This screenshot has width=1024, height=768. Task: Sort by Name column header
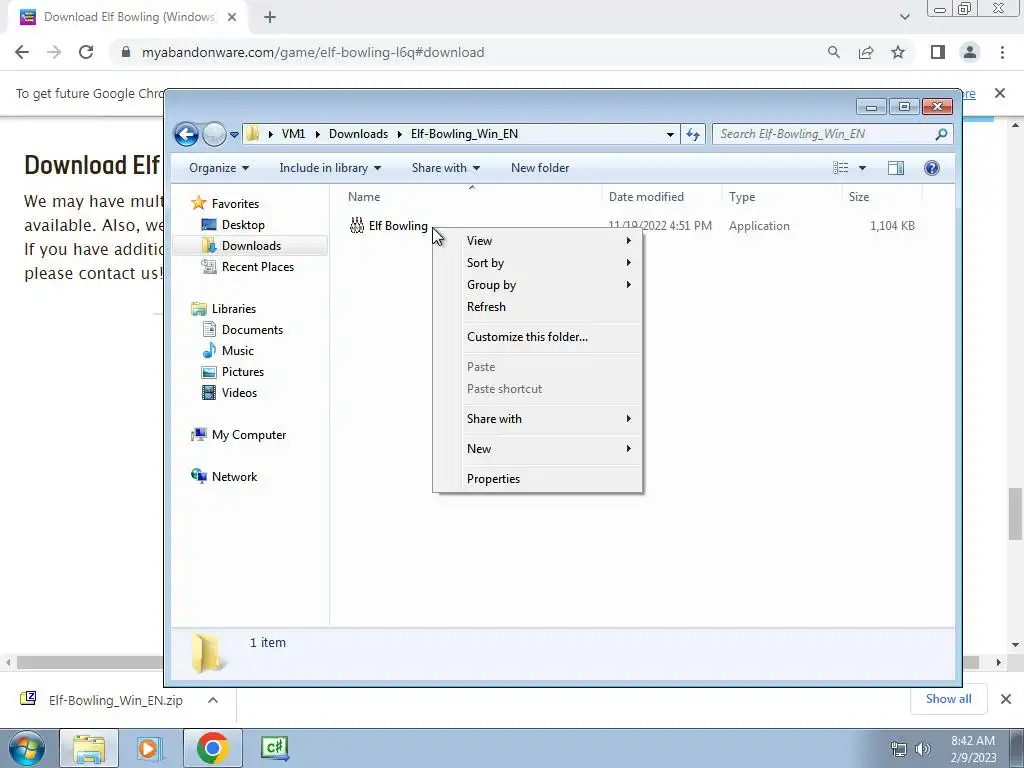pos(364,197)
